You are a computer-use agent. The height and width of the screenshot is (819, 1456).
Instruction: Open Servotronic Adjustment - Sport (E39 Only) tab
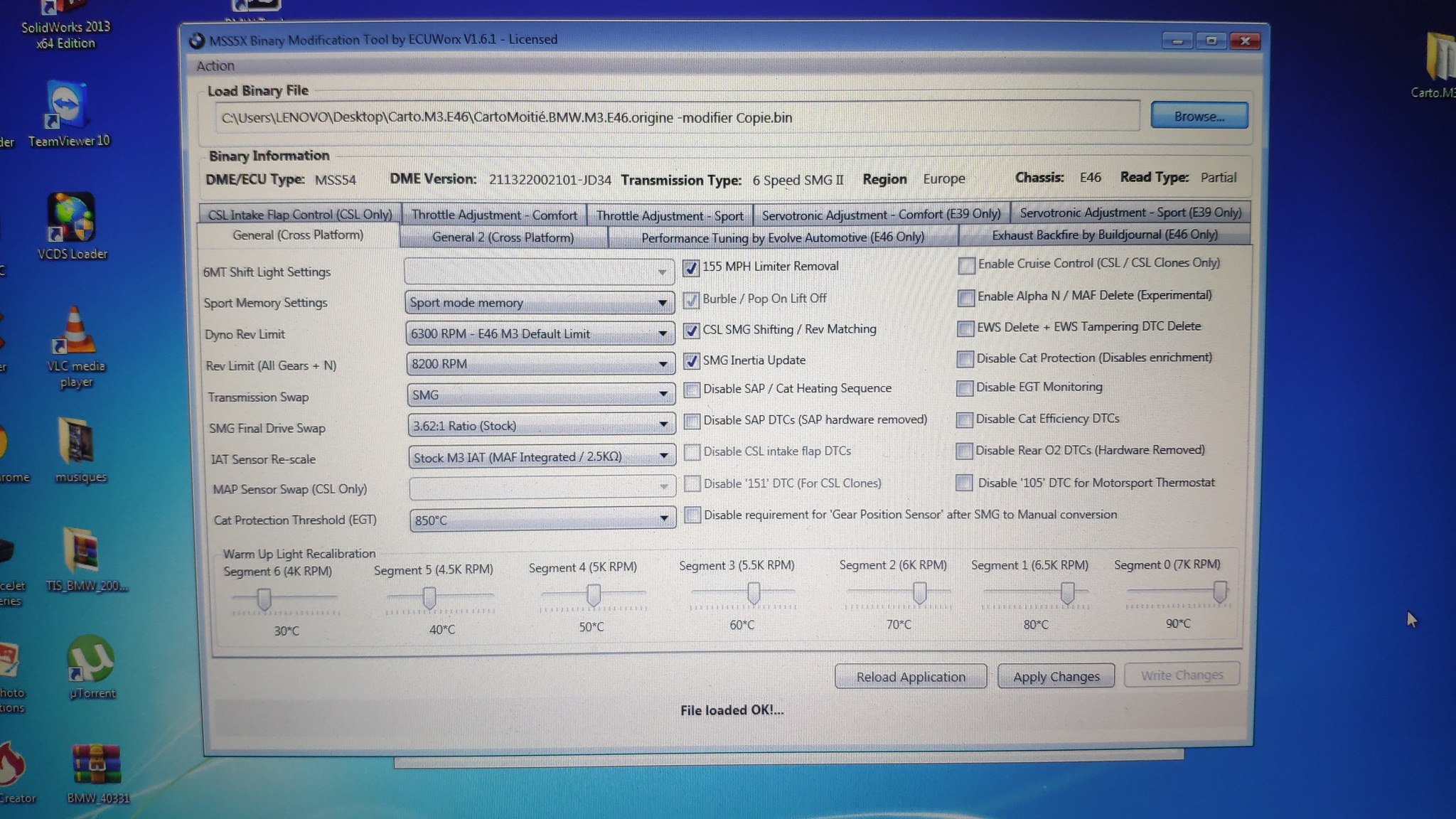pos(1130,213)
